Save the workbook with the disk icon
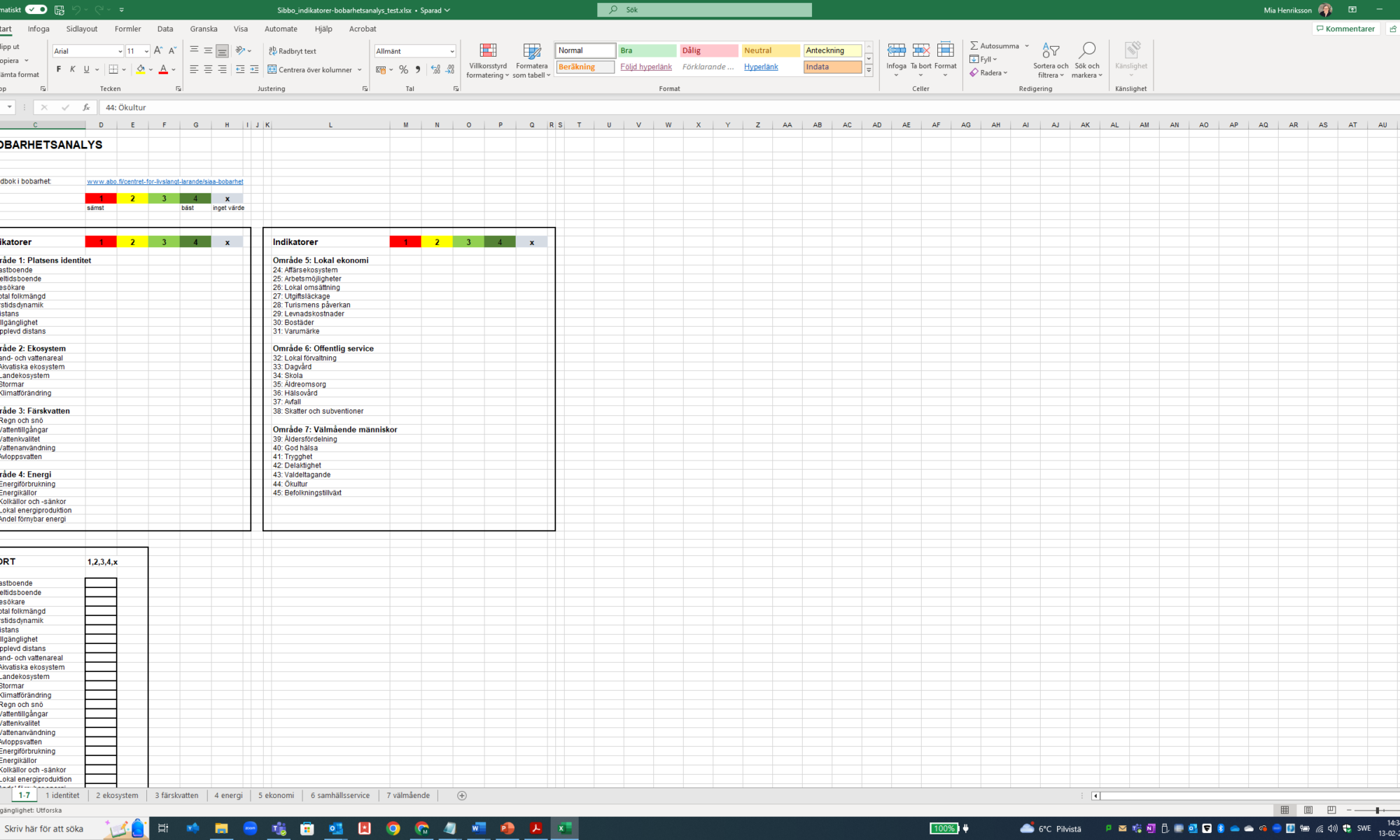 (x=59, y=10)
